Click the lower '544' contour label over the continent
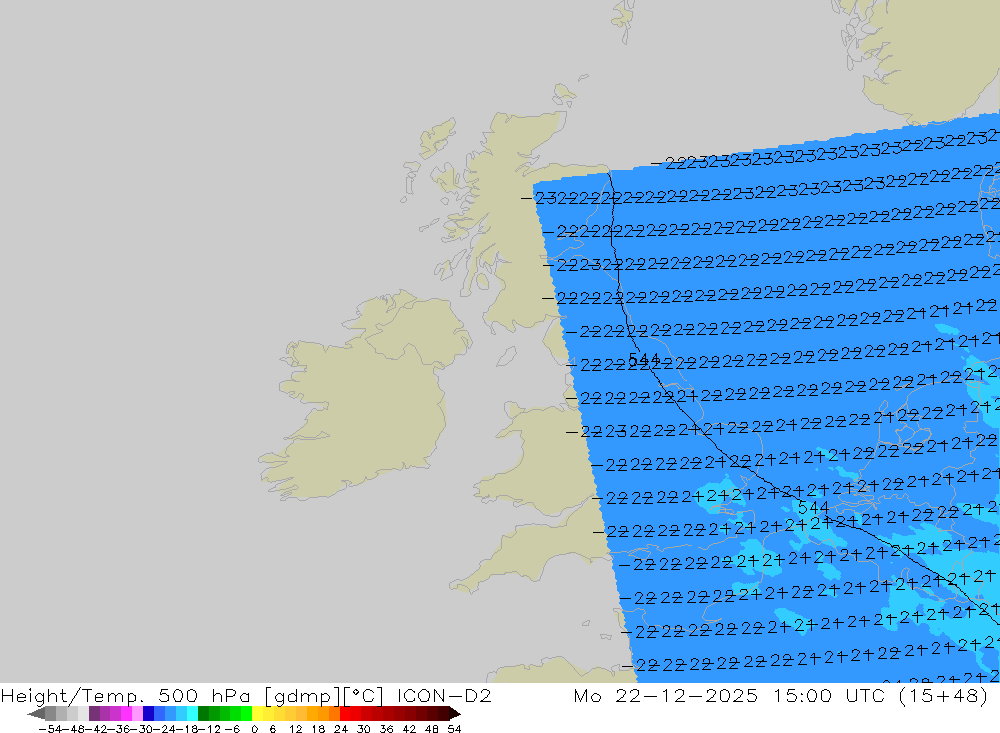The image size is (1000, 733). (814, 508)
